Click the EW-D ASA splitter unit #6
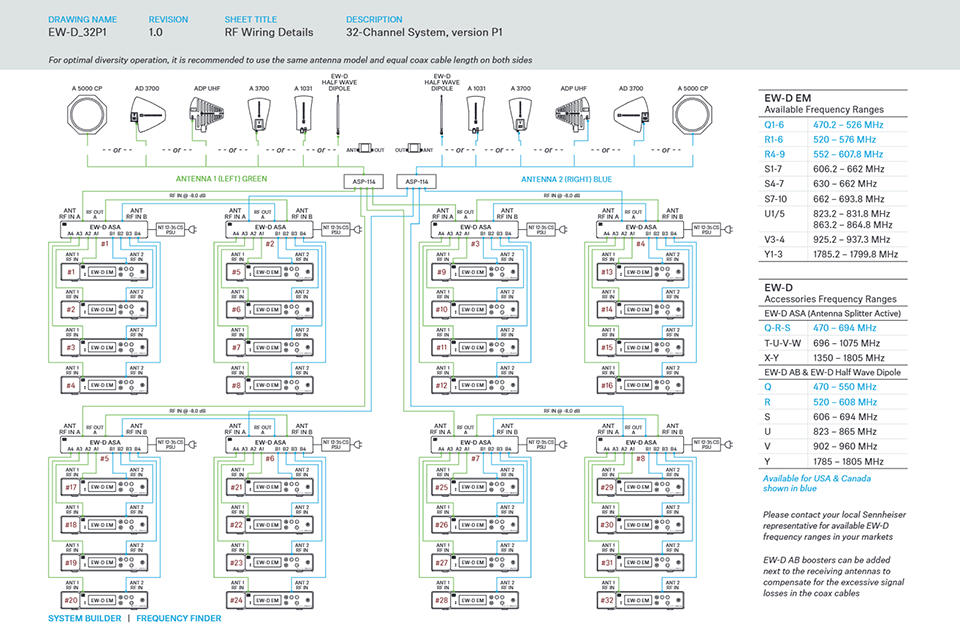 pos(269,445)
